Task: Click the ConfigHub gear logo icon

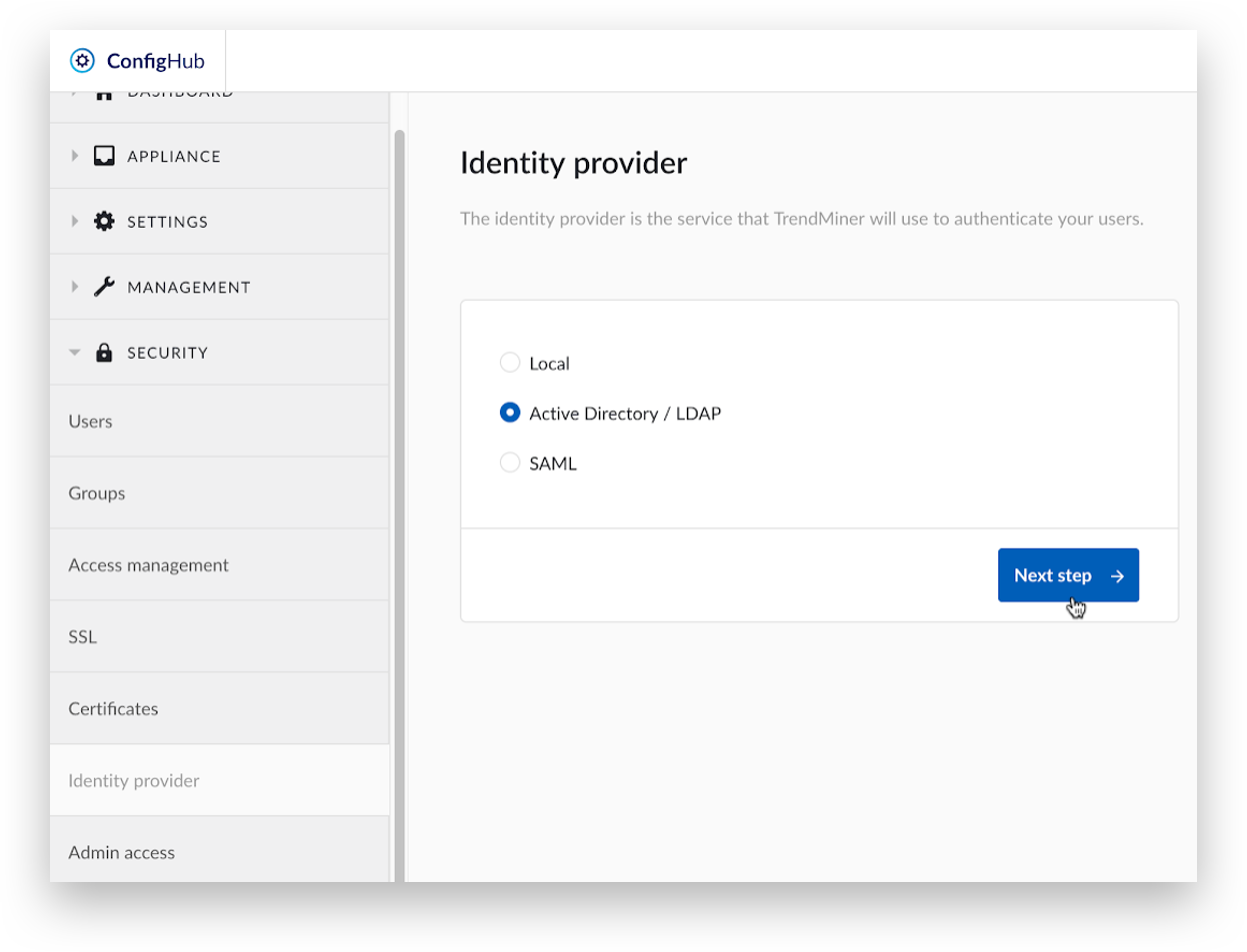Action: point(82,61)
